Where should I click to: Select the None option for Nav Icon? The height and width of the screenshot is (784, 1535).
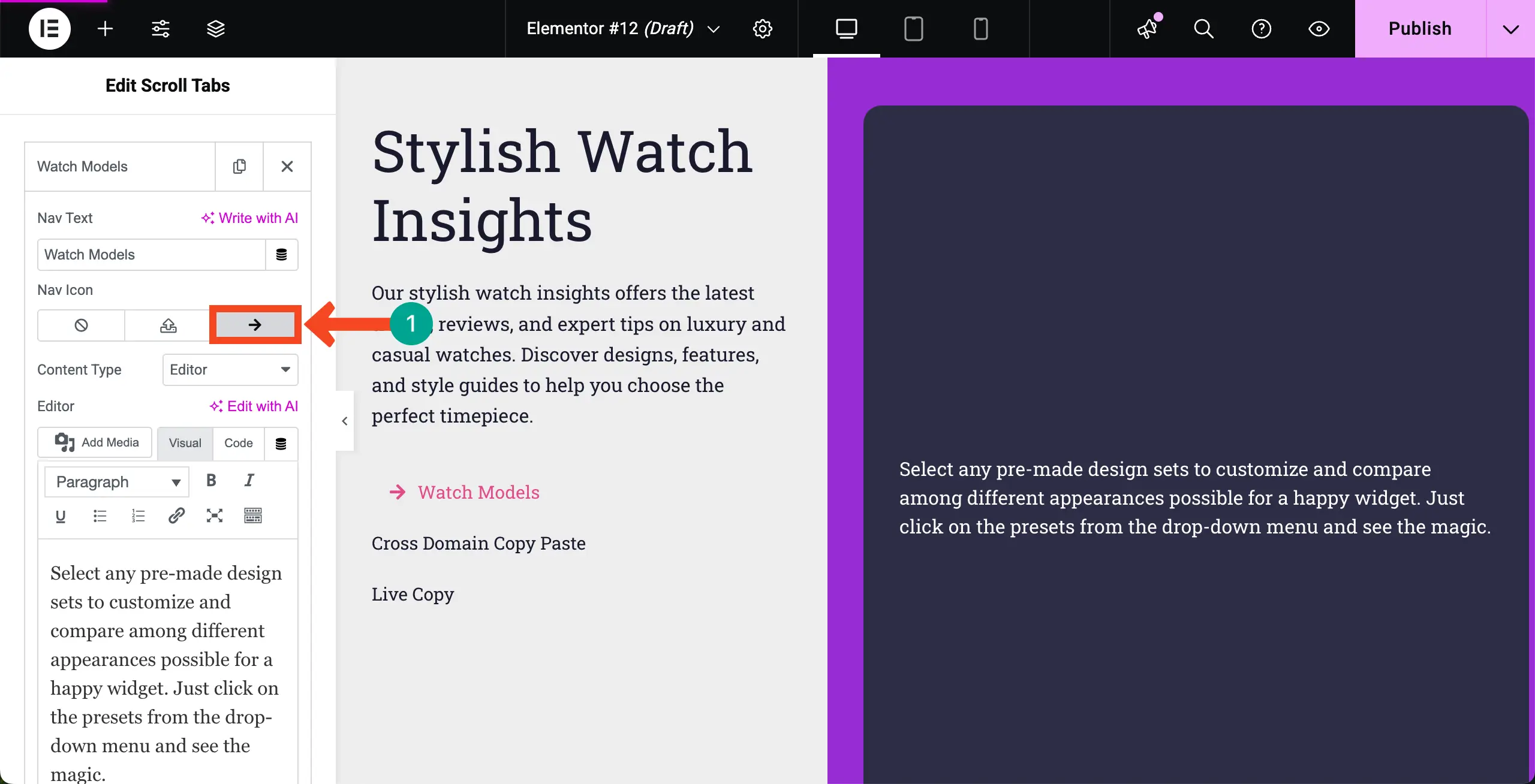pos(81,325)
